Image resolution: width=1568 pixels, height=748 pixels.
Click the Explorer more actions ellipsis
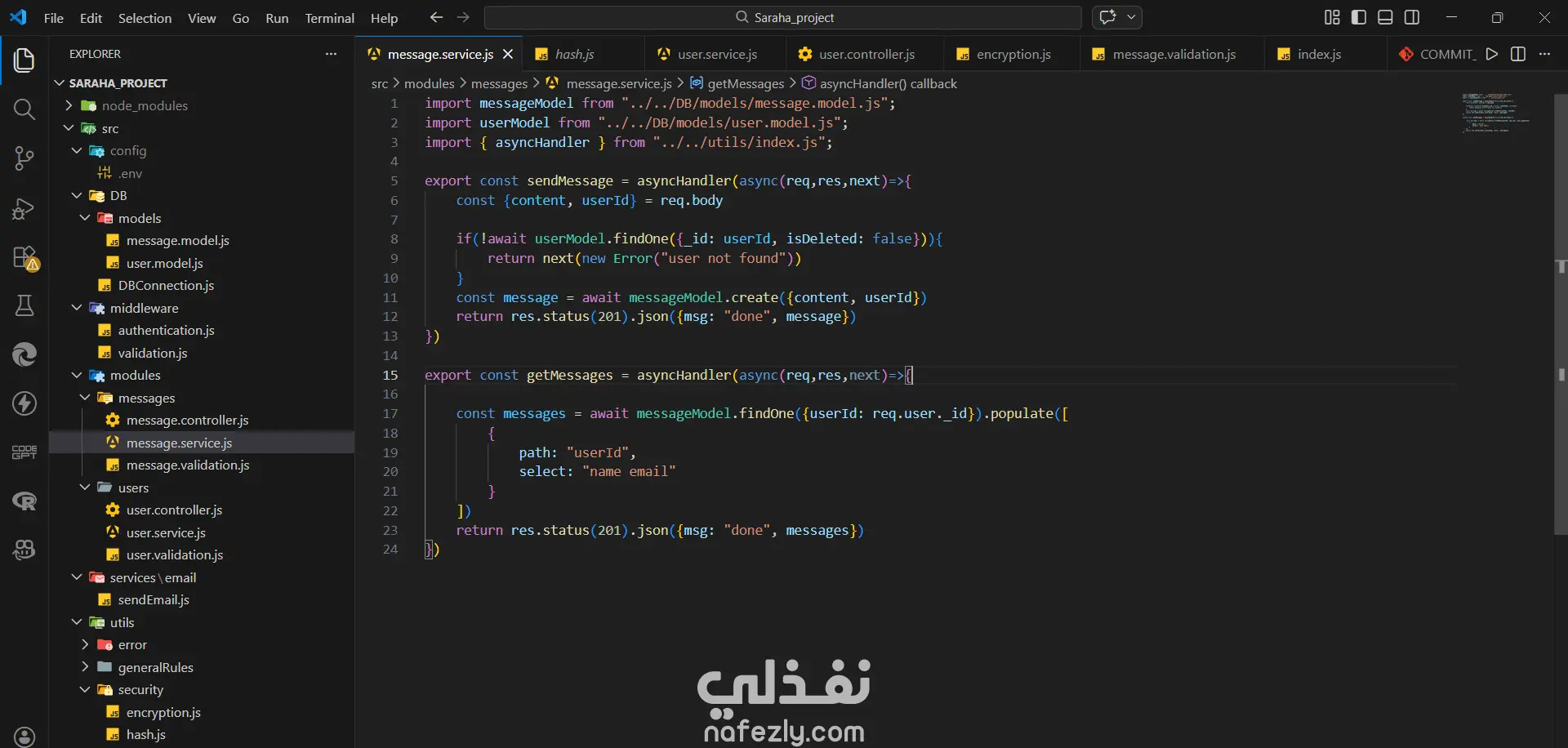pos(331,54)
